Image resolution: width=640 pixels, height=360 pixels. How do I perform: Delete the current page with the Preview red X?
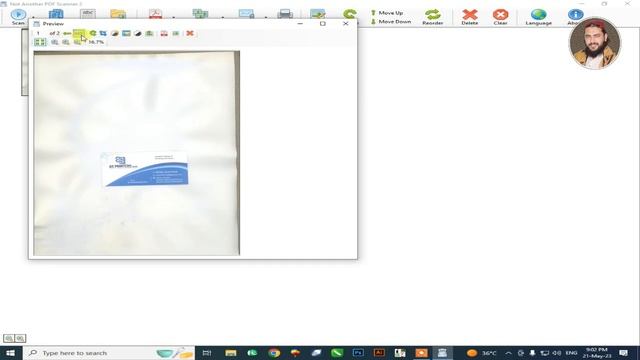[x=190, y=33]
